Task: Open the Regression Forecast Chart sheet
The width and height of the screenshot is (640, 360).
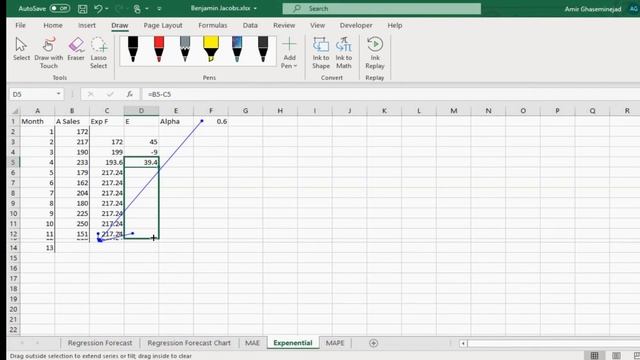Action: pos(189,343)
